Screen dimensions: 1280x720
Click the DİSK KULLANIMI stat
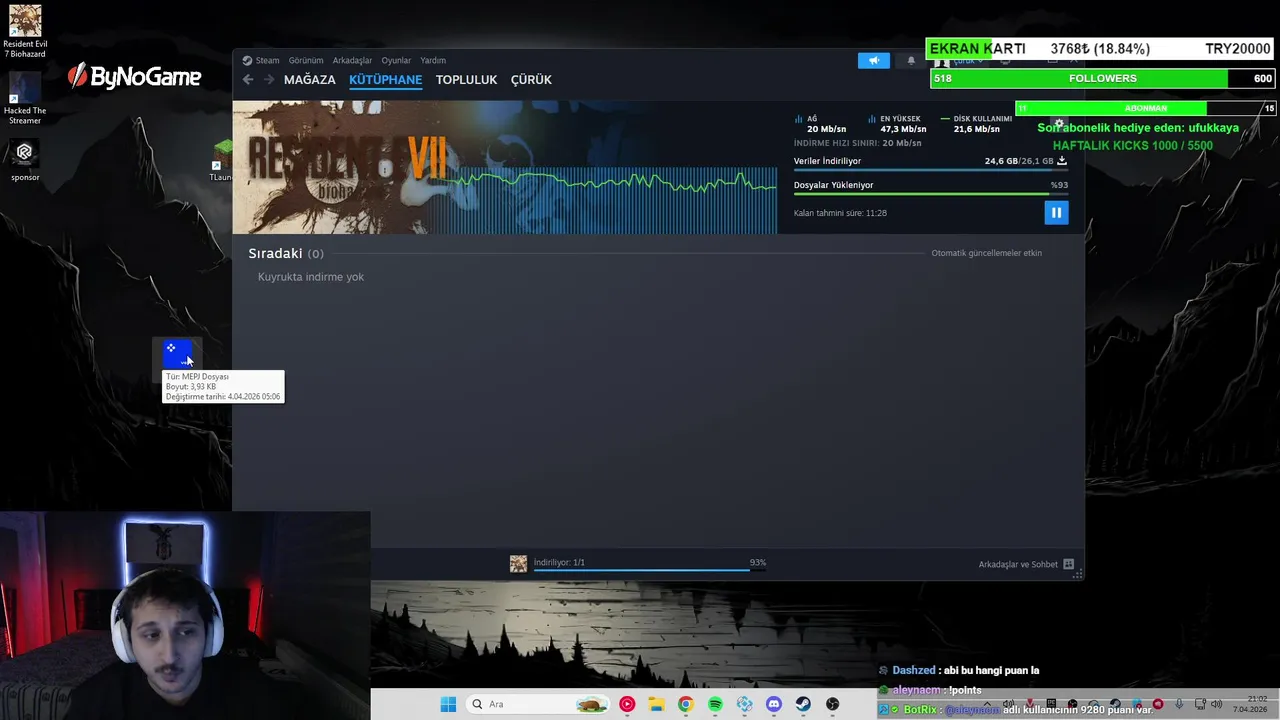pos(976,124)
